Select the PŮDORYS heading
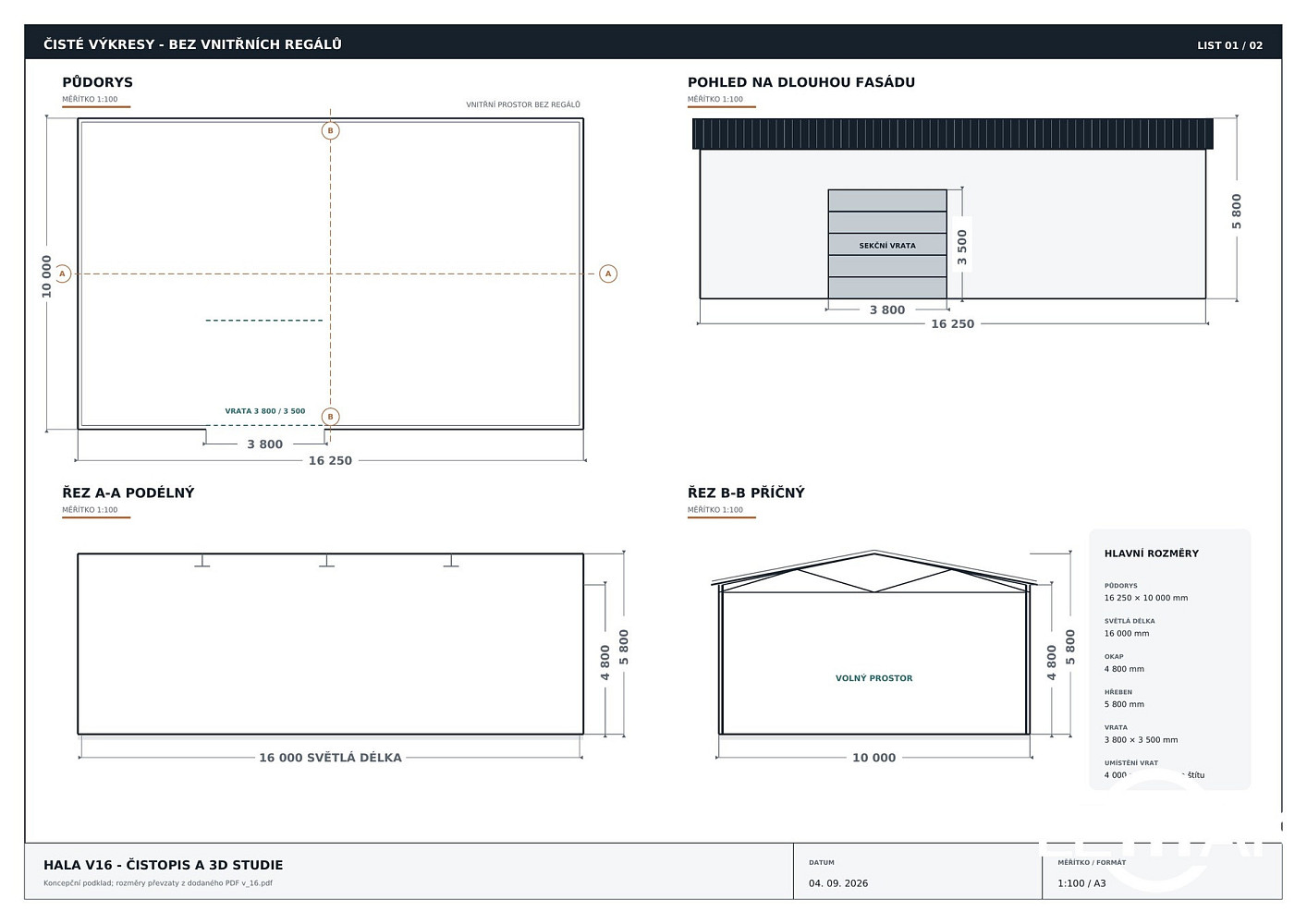This screenshot has height=924, width=1307. coord(97,82)
